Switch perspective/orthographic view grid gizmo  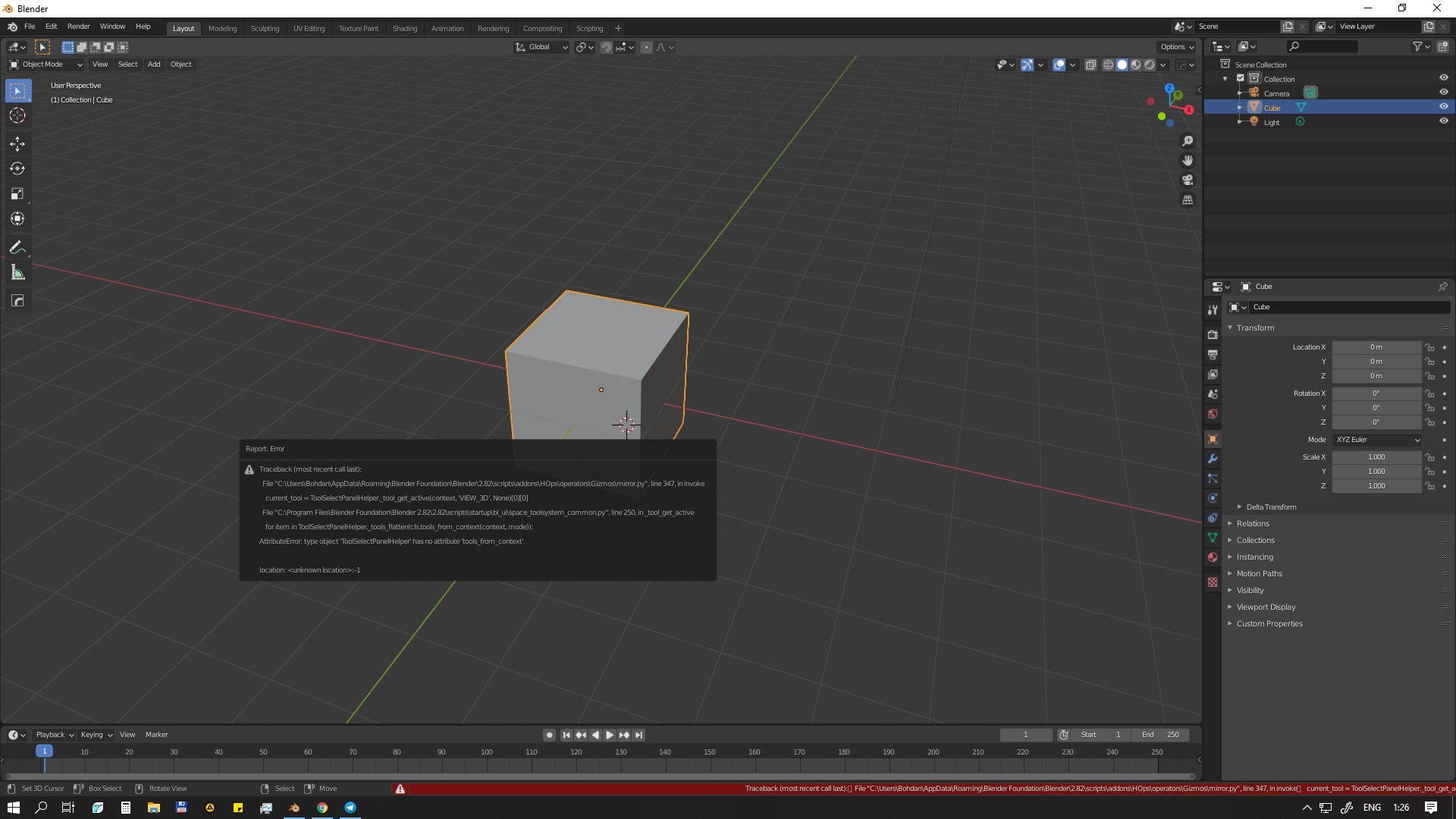(1188, 200)
